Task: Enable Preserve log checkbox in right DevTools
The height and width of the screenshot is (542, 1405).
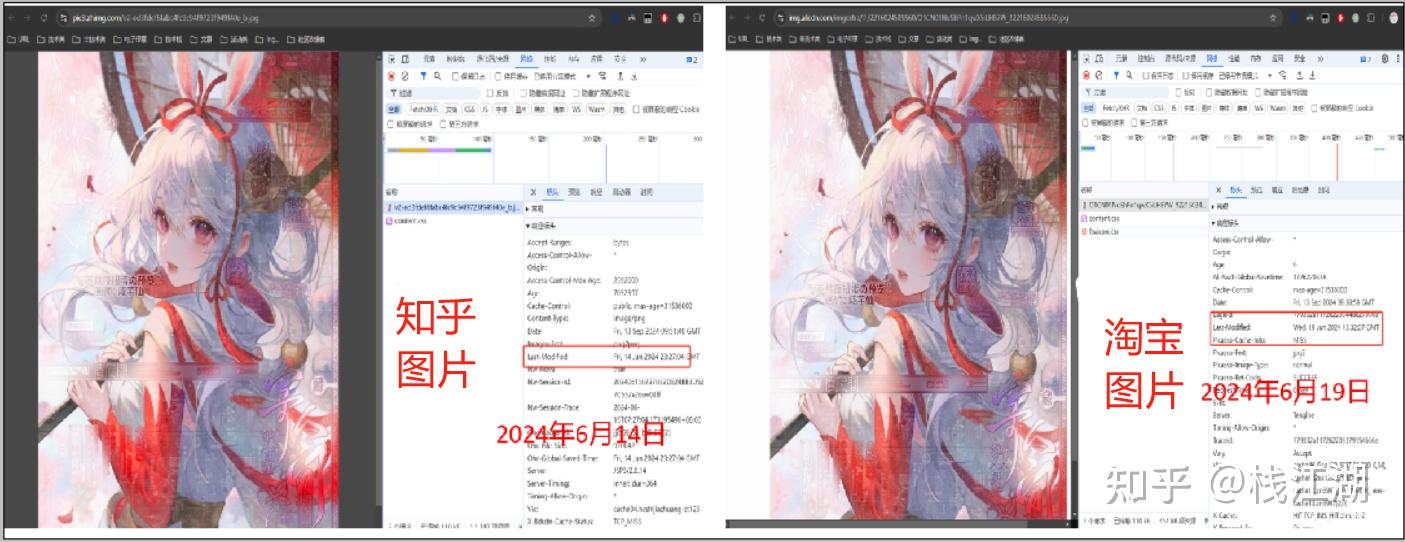Action: [1145, 75]
